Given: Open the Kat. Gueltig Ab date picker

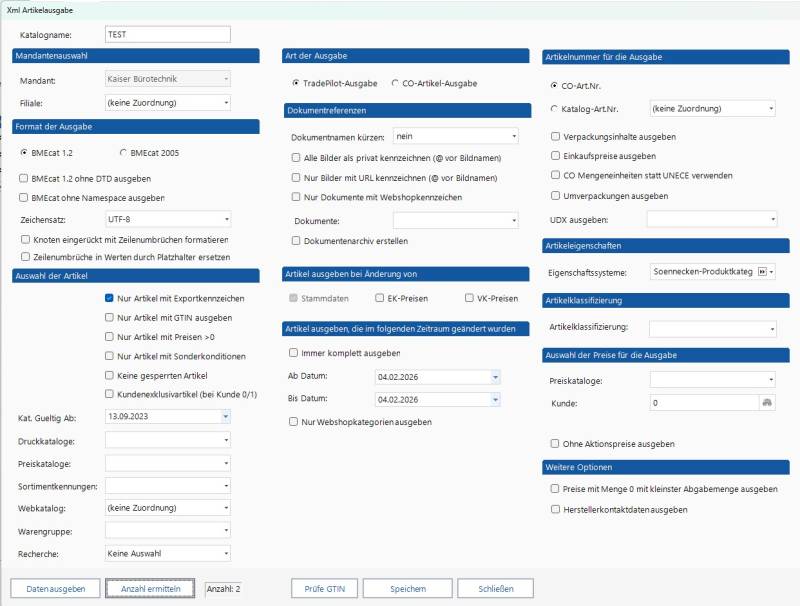Looking at the screenshot, I should click(225, 416).
